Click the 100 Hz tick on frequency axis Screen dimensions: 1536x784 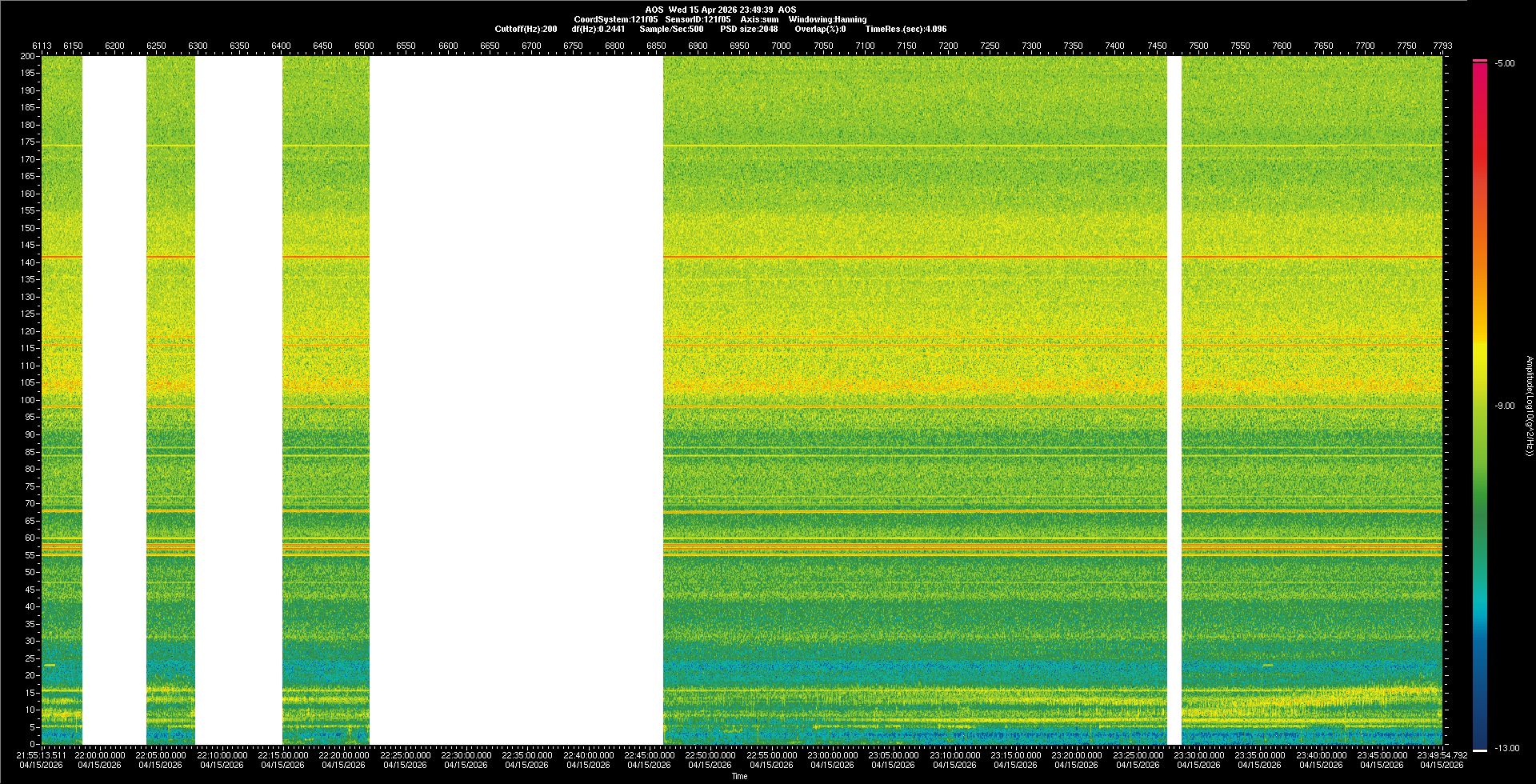28,400
